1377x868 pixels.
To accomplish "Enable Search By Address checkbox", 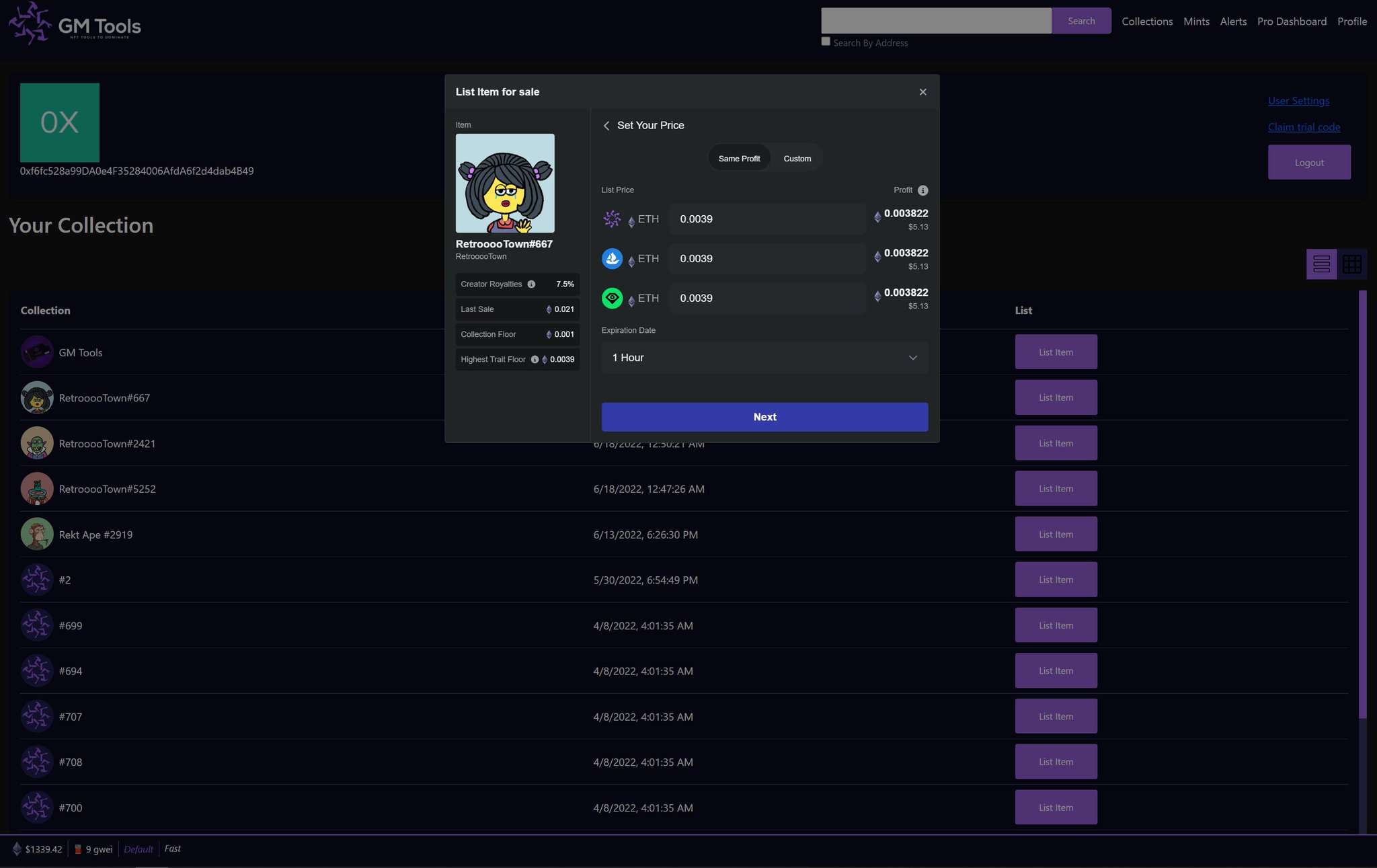I will tap(826, 42).
